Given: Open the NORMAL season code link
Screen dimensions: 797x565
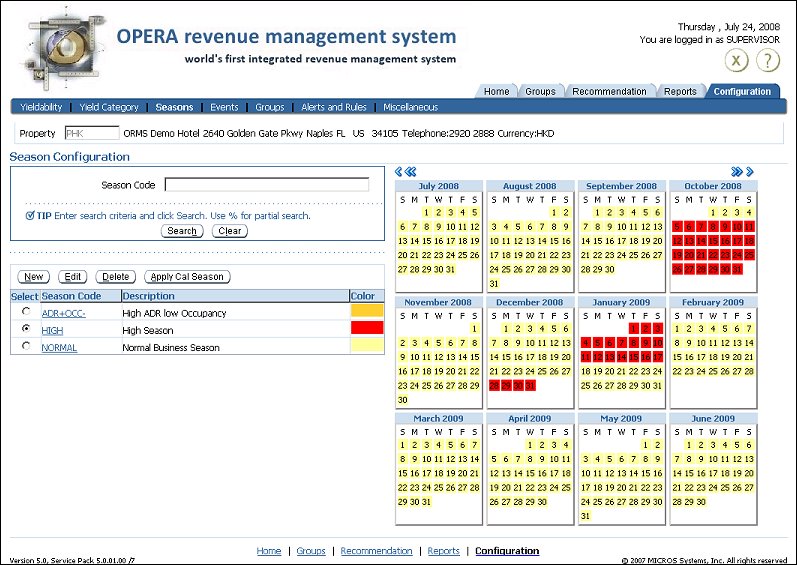Looking at the screenshot, I should 59,348.
